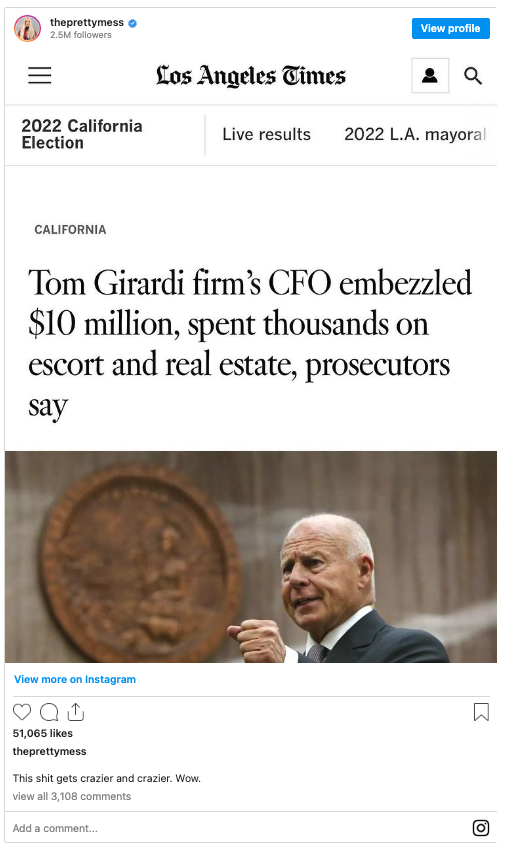Open the Tom Girardi article headline
506x851 pixels.
coord(250,344)
